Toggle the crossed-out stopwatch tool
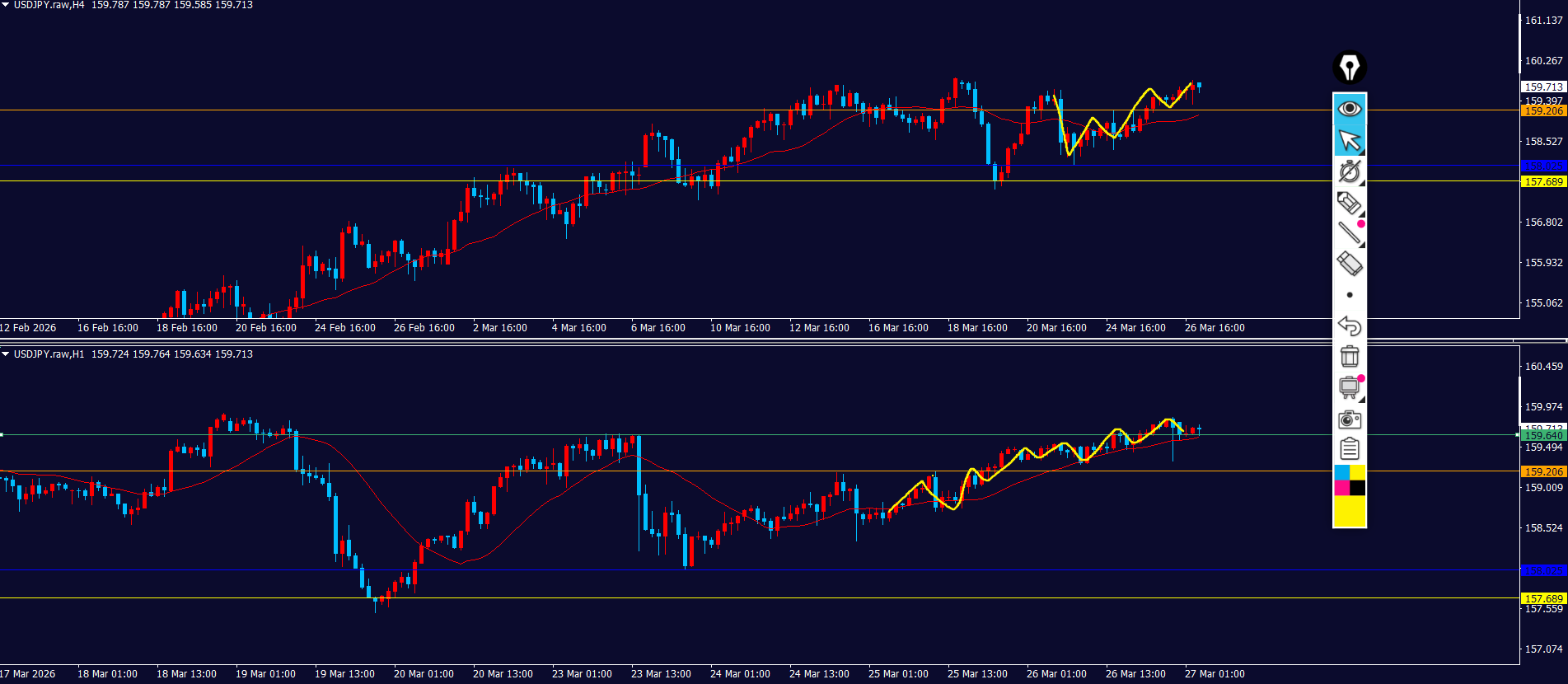Image resolution: width=1568 pixels, height=684 pixels. coord(1349,171)
